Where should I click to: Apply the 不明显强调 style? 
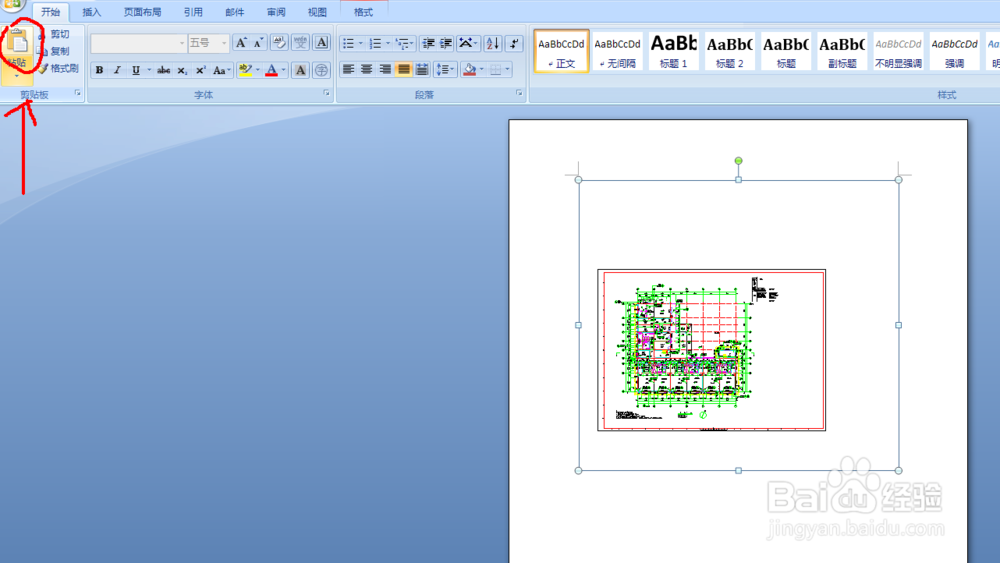click(898, 52)
